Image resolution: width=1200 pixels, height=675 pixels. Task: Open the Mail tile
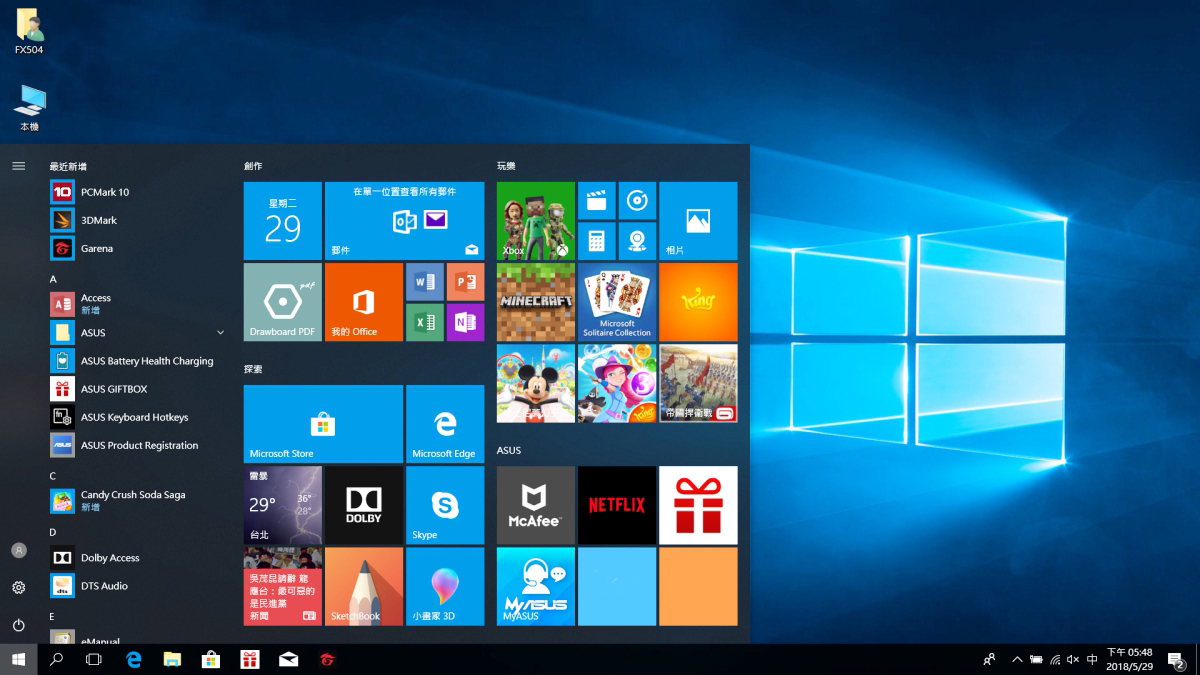click(405, 221)
